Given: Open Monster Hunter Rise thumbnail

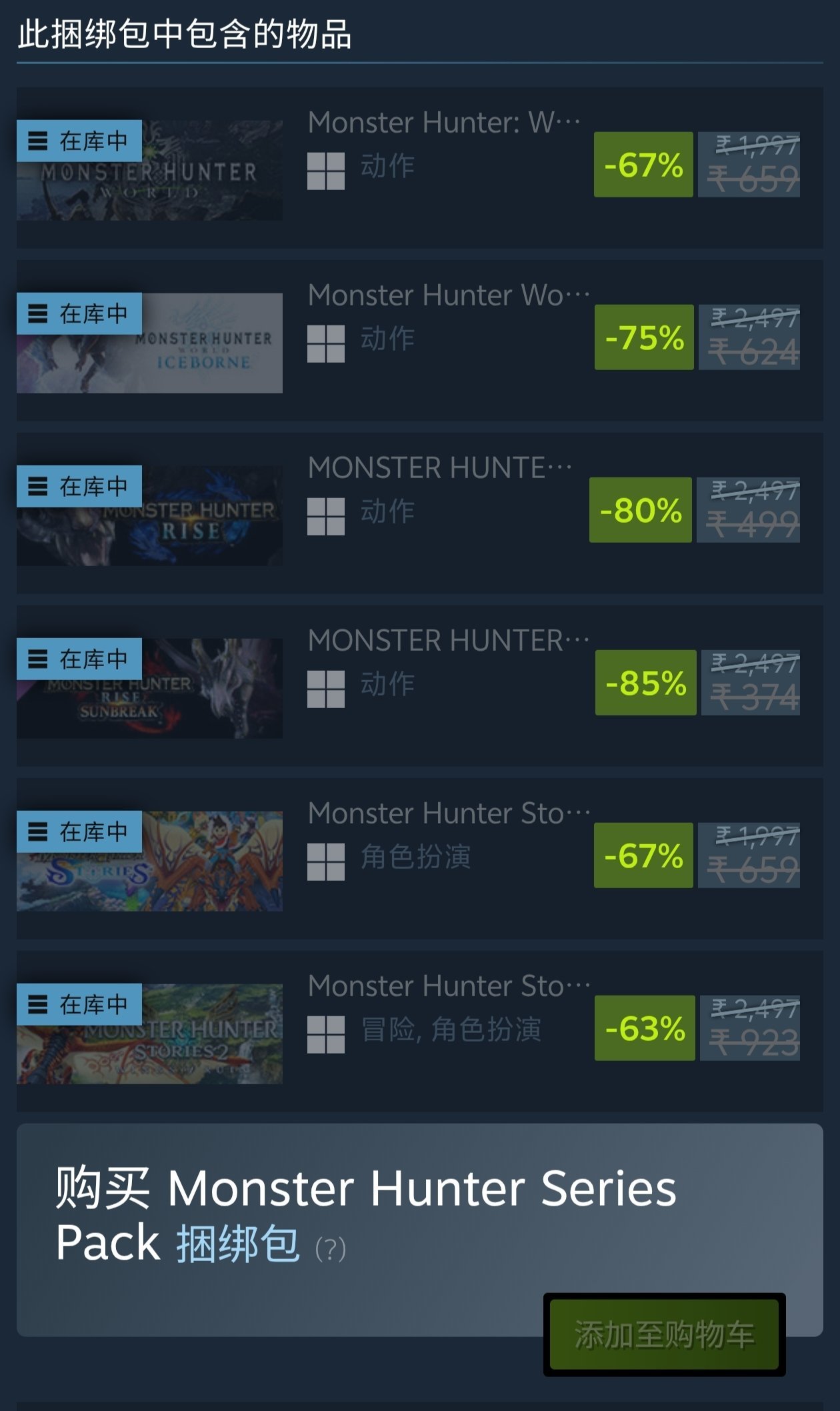Looking at the screenshot, I should coord(149,515).
